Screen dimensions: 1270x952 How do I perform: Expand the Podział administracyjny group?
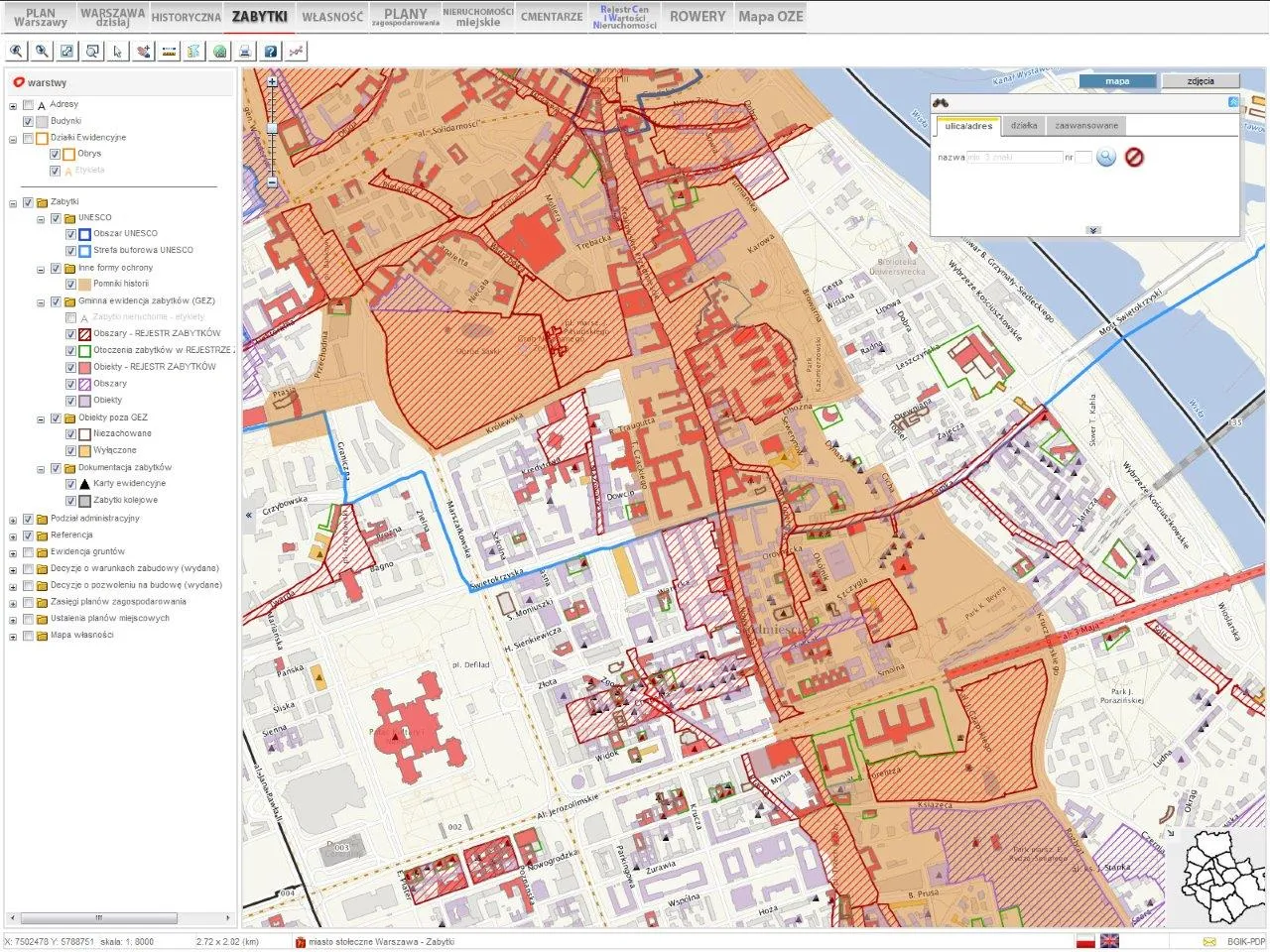pyautogui.click(x=14, y=520)
